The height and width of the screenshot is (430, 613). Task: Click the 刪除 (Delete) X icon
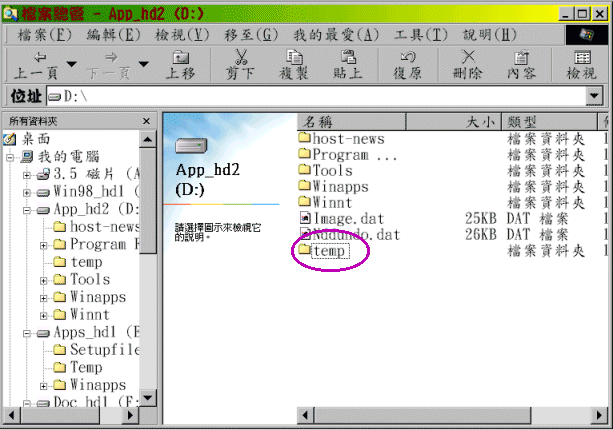467,58
